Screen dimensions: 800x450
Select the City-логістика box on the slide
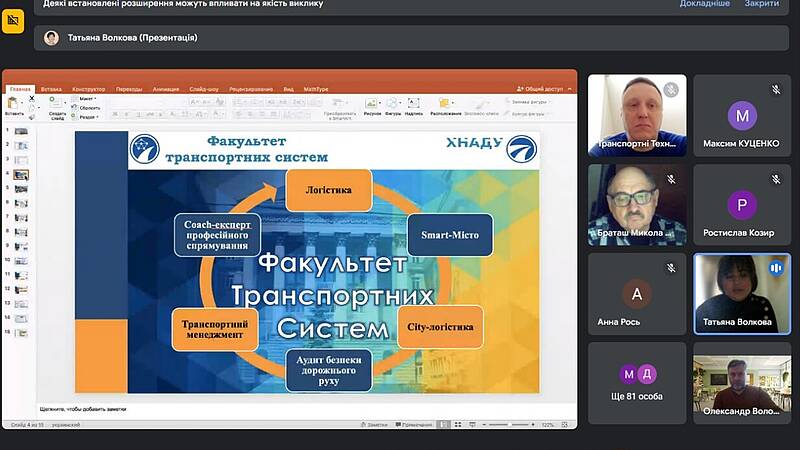[x=440, y=327]
